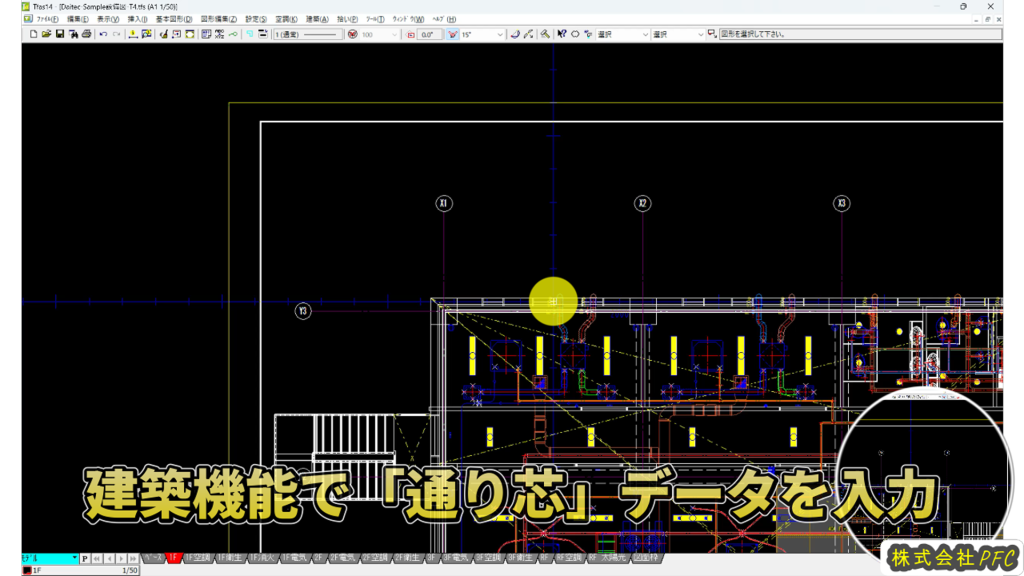This screenshot has width=1024, height=576.
Task: Open a file with the folder icon
Action: [47, 34]
